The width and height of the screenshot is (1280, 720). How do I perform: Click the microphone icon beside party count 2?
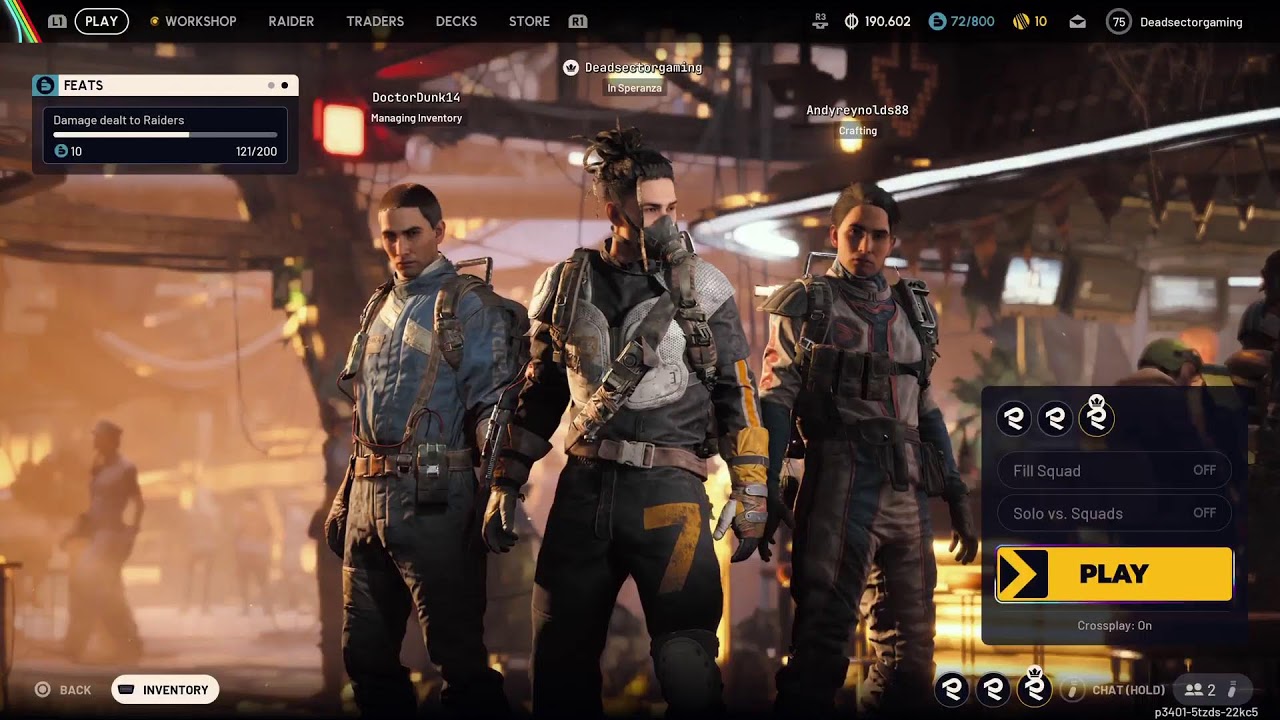(x=1232, y=689)
